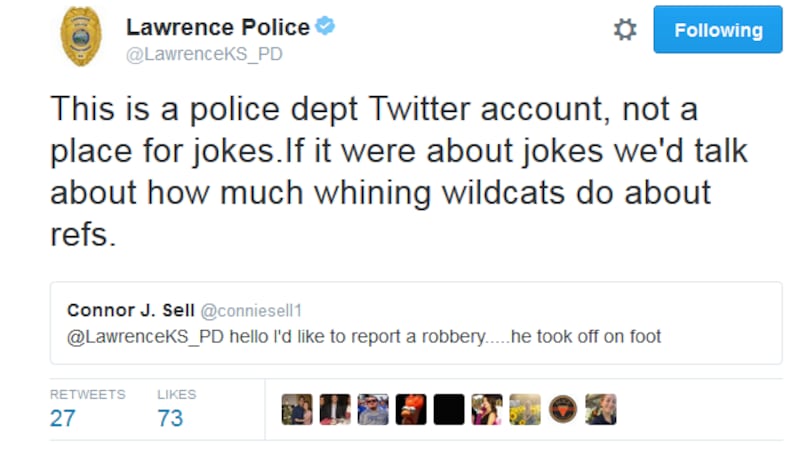This screenshot has height=450, width=800.
Task: Click the woman in pink liker avatar
Action: click(x=487, y=409)
